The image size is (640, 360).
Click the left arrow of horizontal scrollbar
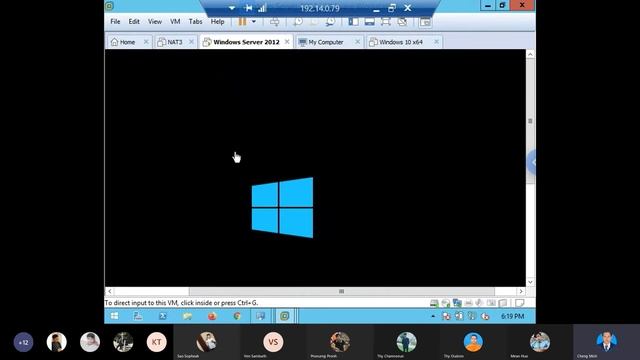coord(109,291)
